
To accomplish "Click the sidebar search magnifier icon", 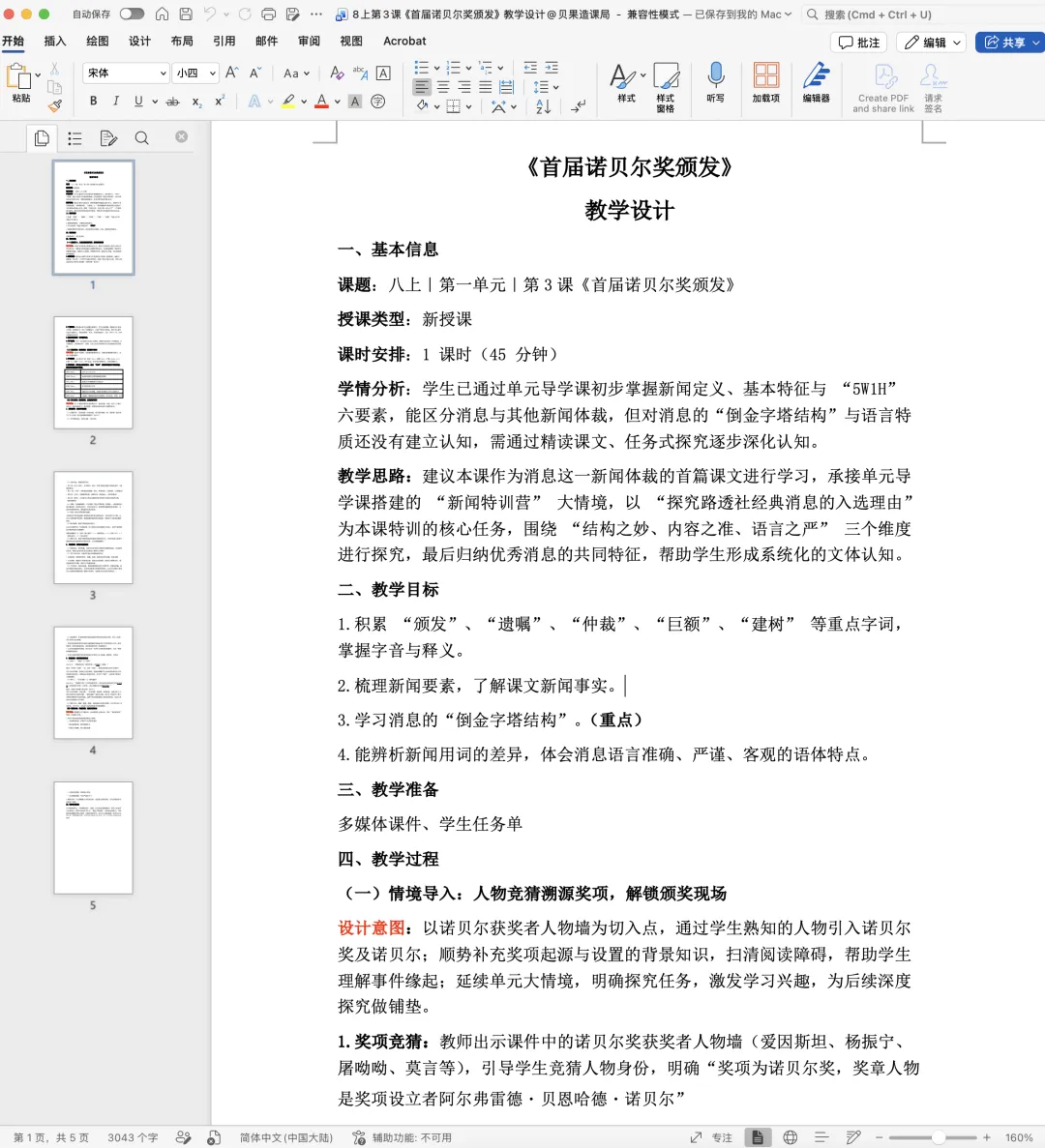I will click(x=142, y=137).
